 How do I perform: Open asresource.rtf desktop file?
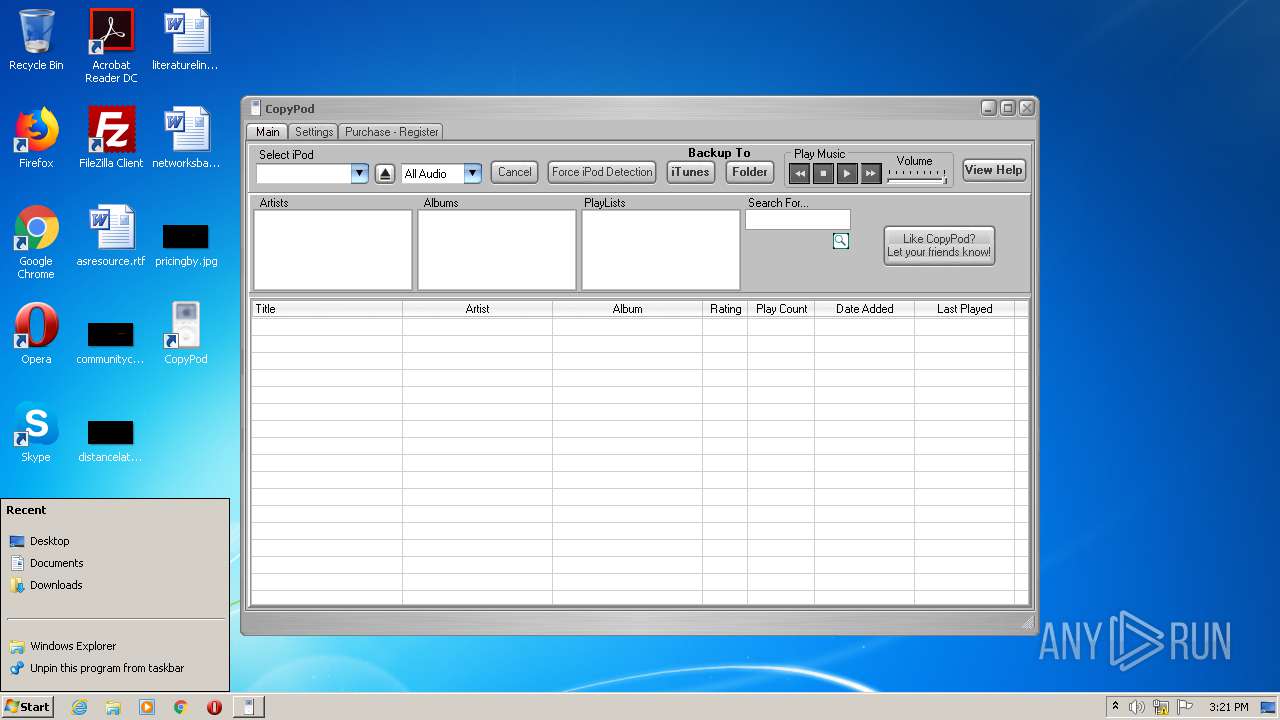(x=111, y=236)
